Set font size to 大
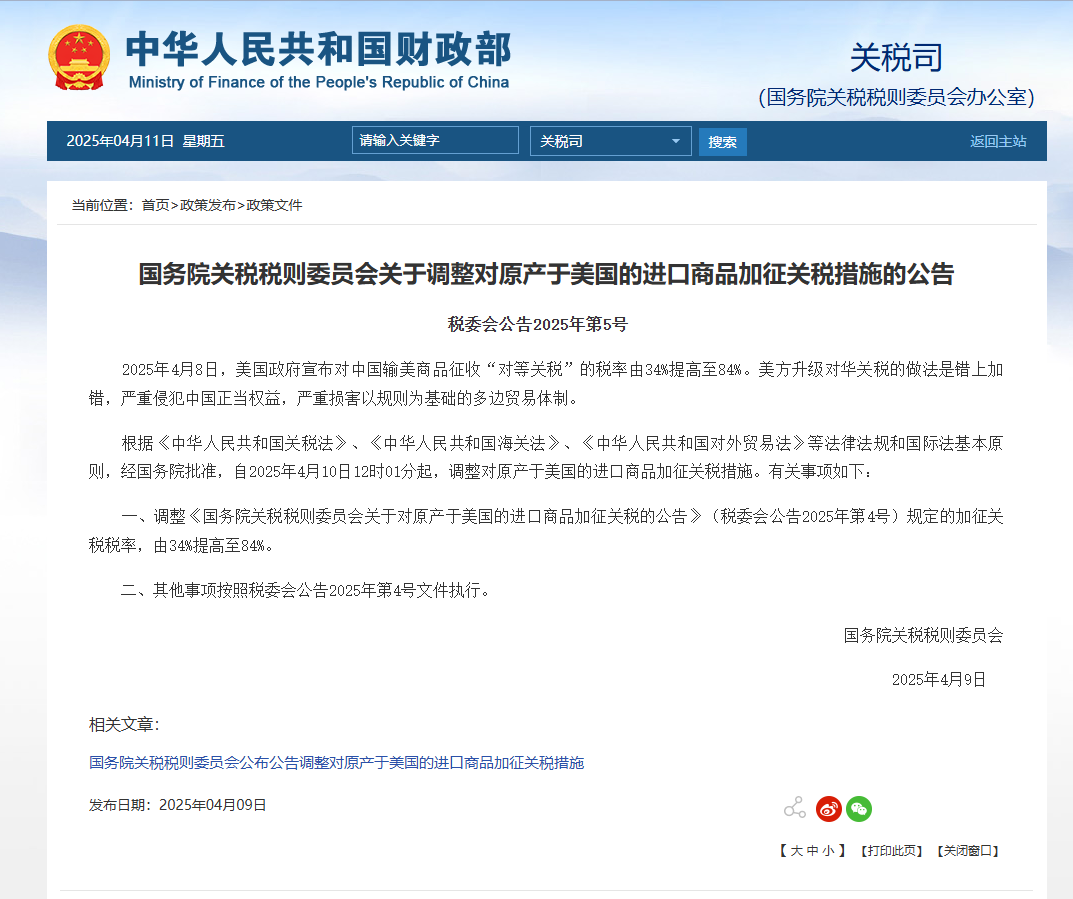This screenshot has height=899, width=1073. click(797, 850)
